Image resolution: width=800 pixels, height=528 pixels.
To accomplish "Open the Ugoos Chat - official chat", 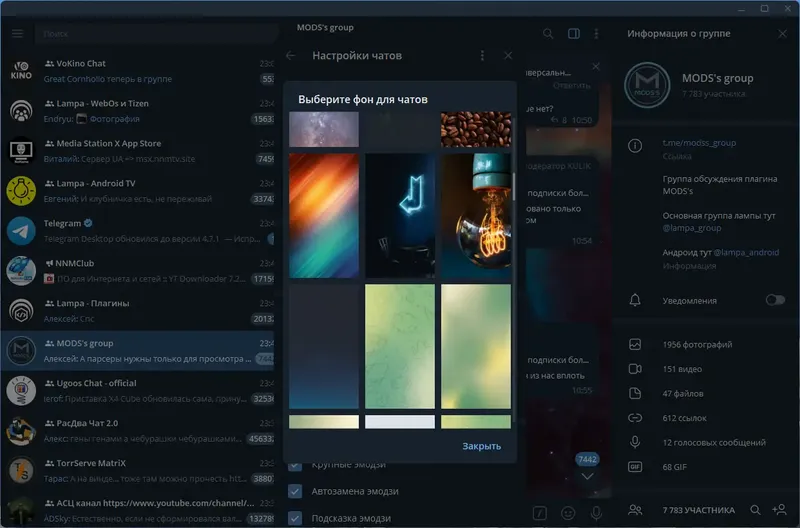I will point(138,391).
